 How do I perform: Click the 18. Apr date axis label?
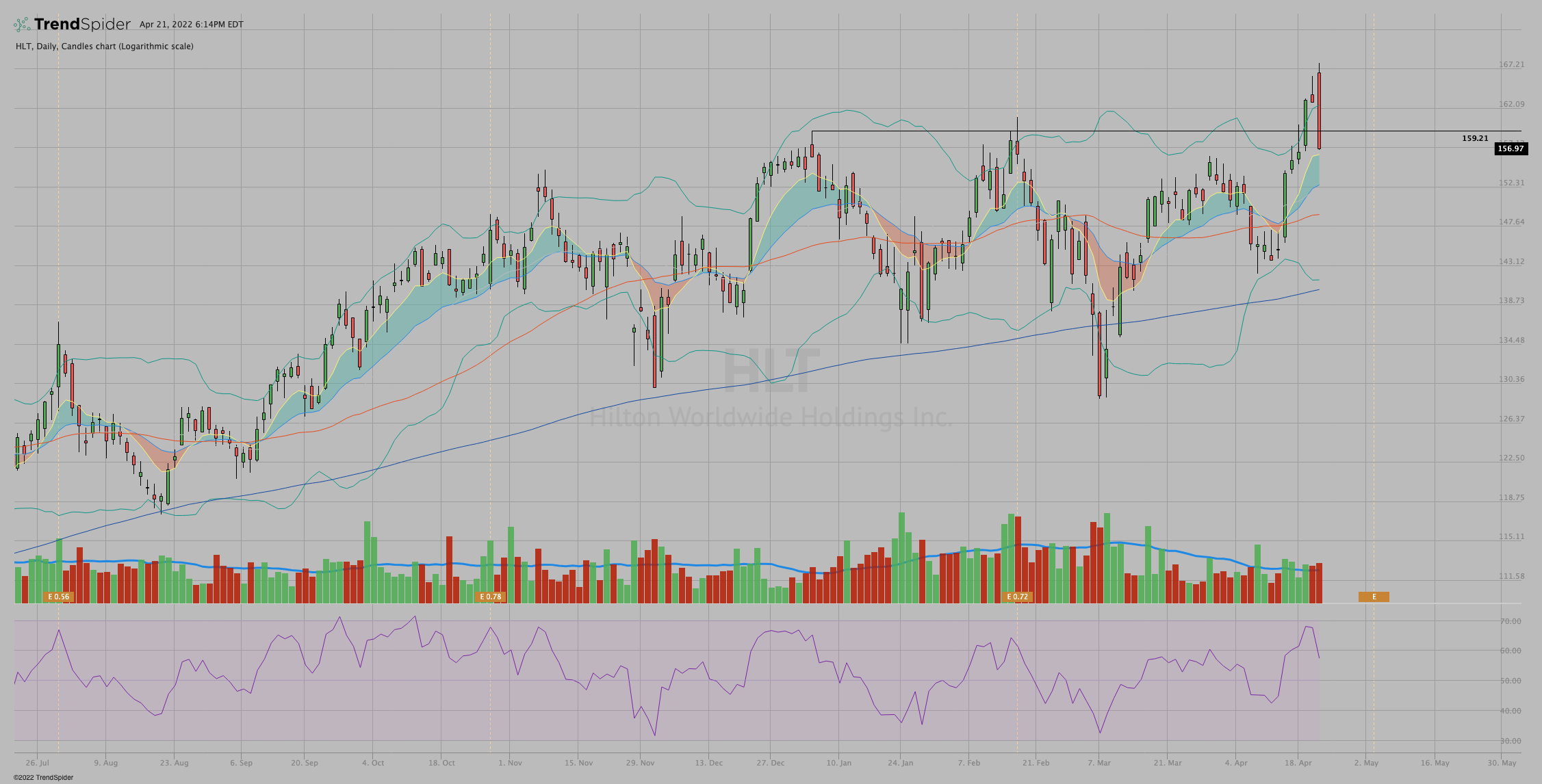point(1298,763)
